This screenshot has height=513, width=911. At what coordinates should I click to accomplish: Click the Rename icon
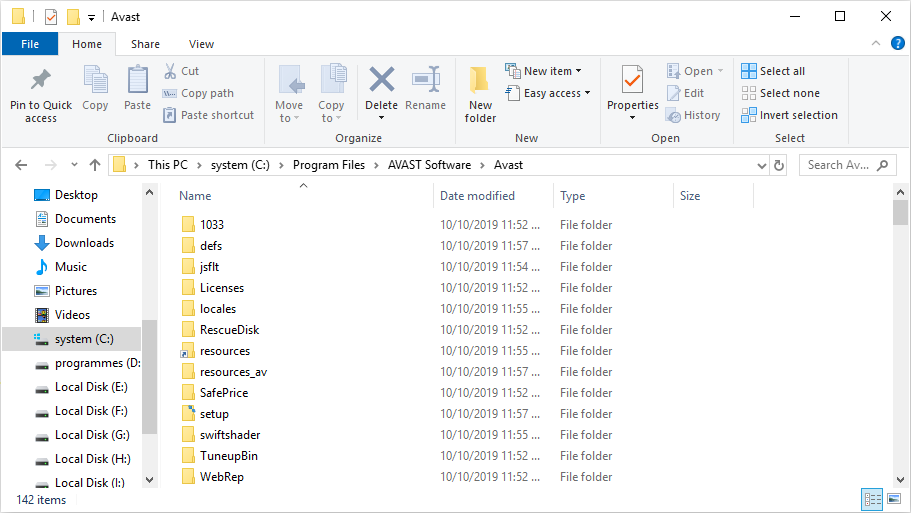coord(426,80)
